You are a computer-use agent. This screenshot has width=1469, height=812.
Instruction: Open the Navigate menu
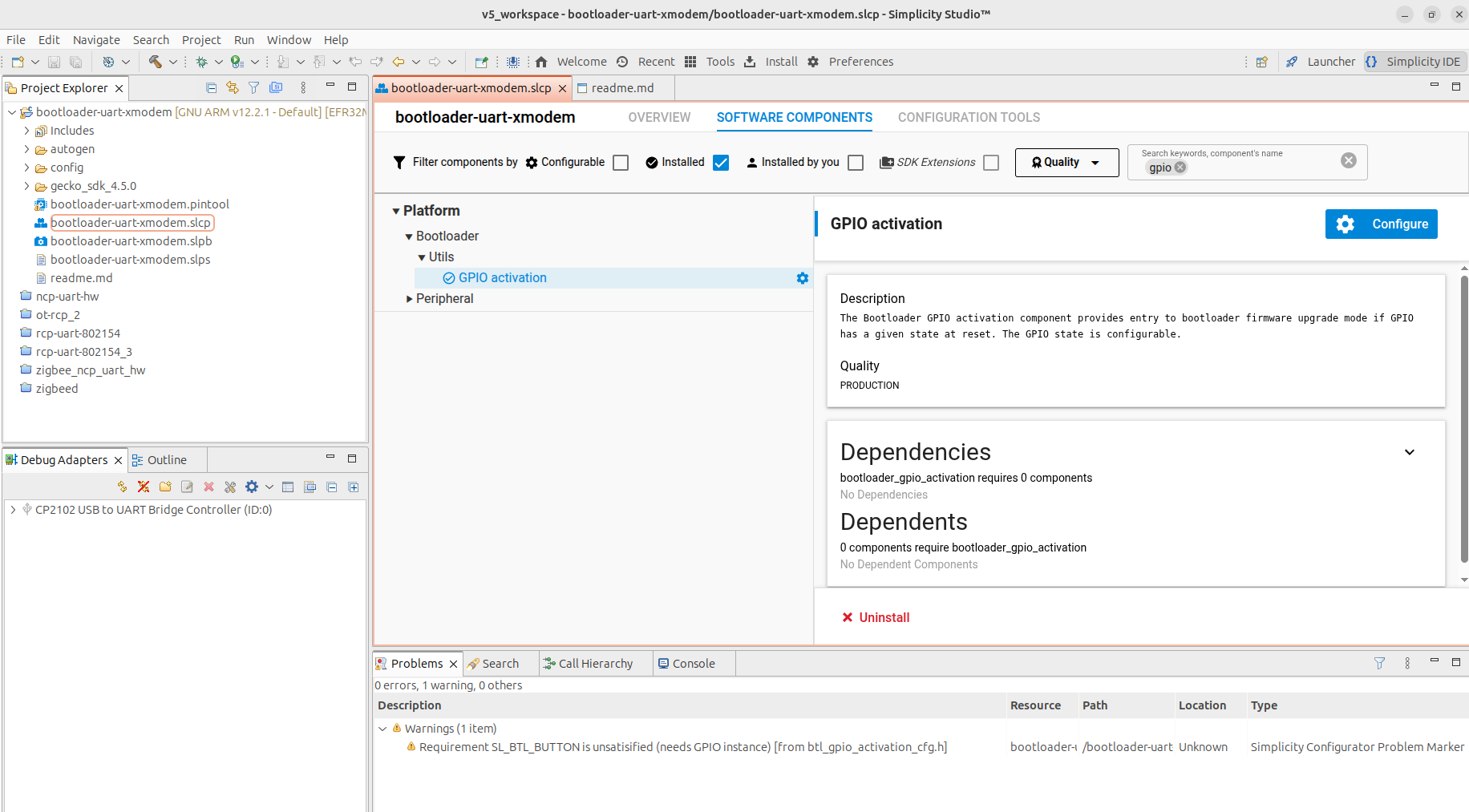pos(96,40)
